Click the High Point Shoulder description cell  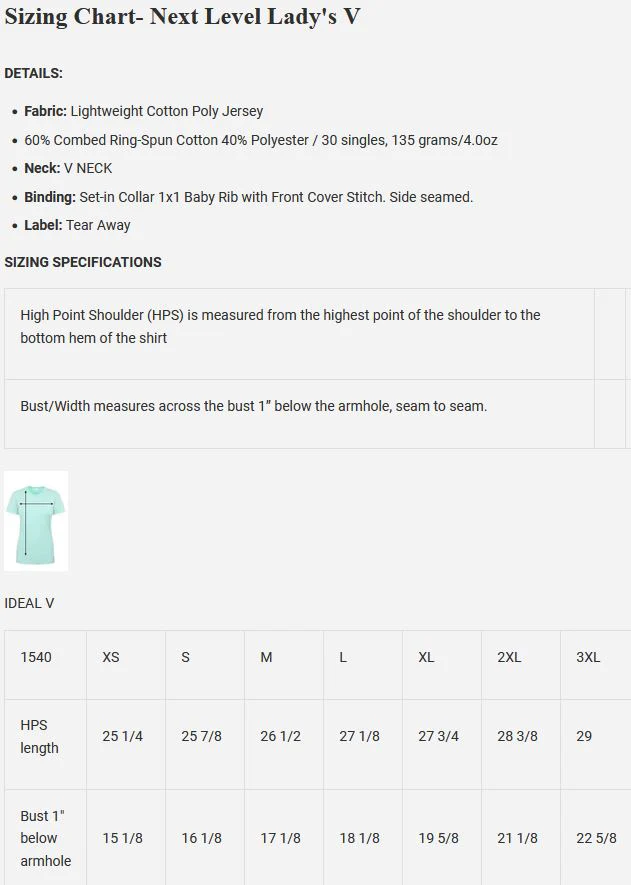(x=280, y=326)
